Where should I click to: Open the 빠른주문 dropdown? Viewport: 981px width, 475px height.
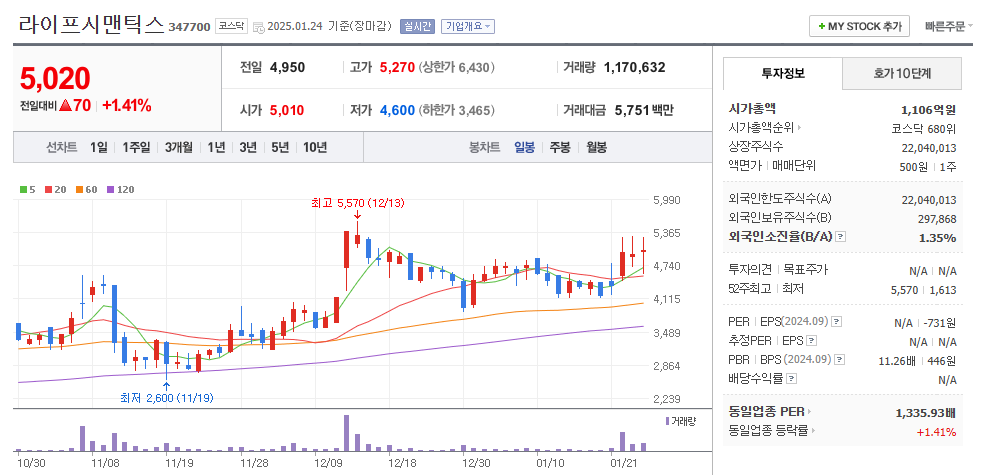click(948, 26)
